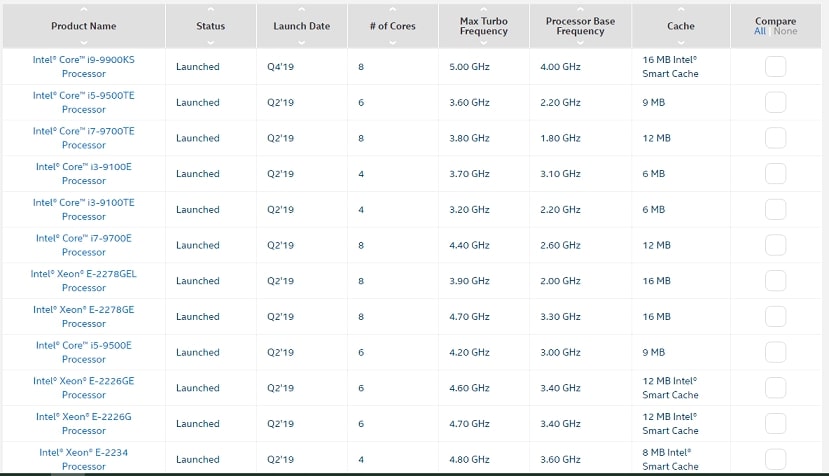Click sort descending arrow below Status header

pyautogui.click(x=210, y=41)
